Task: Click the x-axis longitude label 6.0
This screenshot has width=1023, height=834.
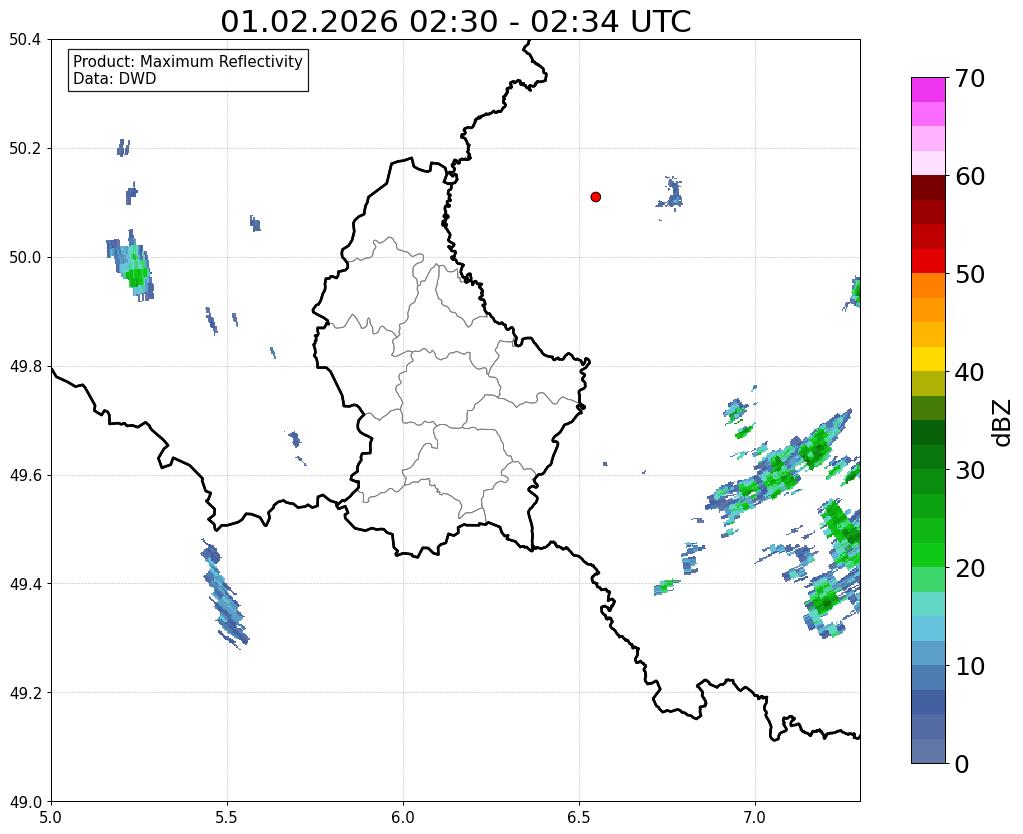Action: click(403, 817)
